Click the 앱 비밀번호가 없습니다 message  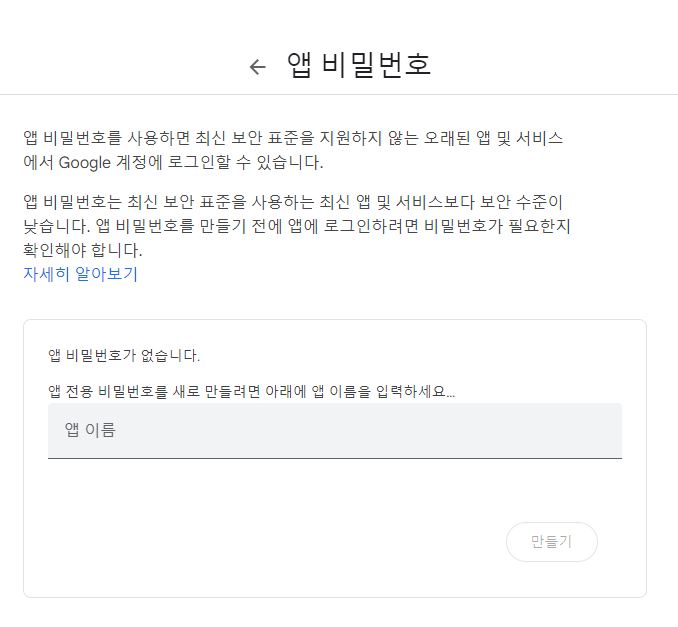(x=124, y=355)
